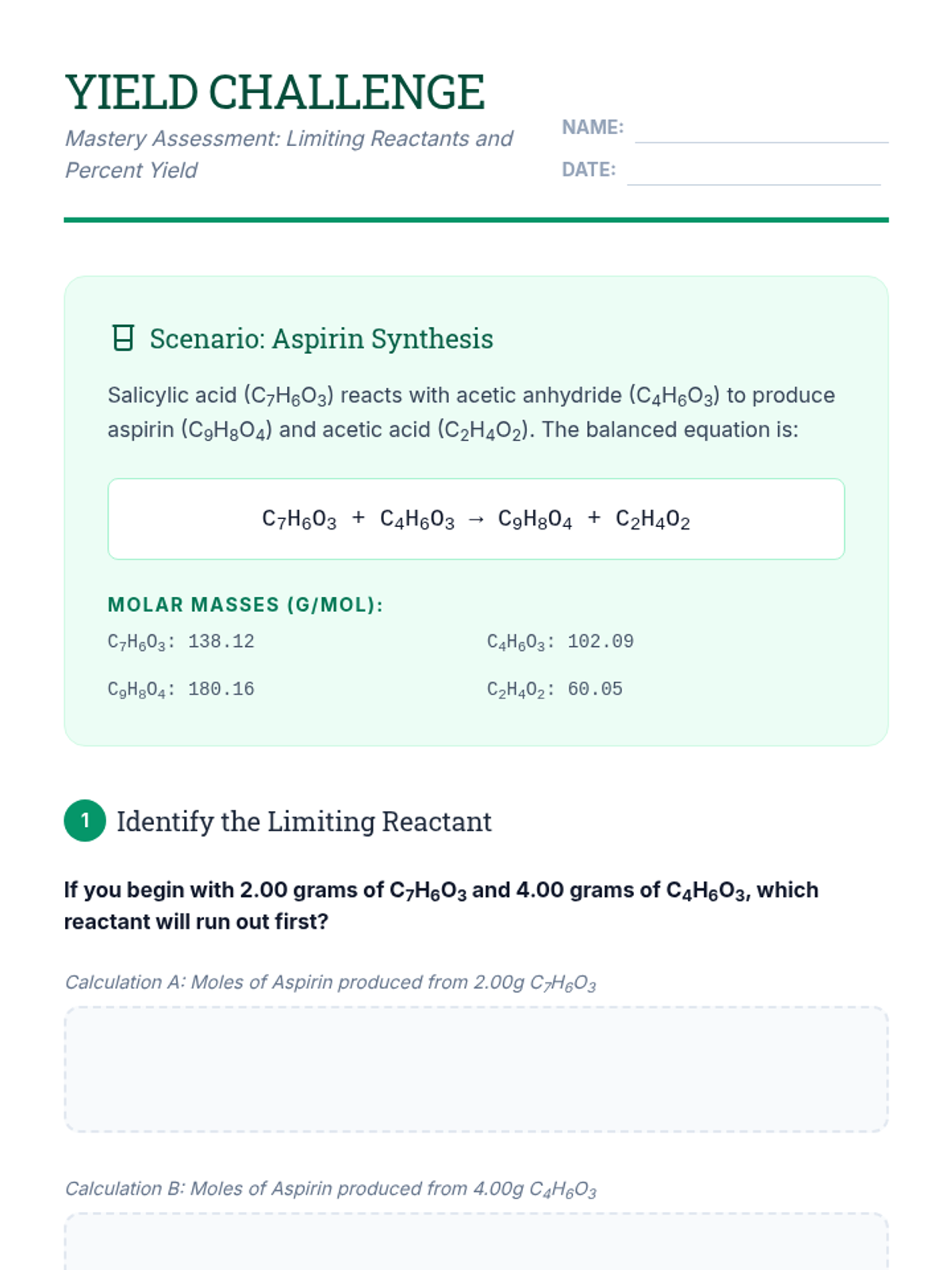Click the MOLAR MASSES (G/MOL) label
952x1270 pixels.
(245, 605)
